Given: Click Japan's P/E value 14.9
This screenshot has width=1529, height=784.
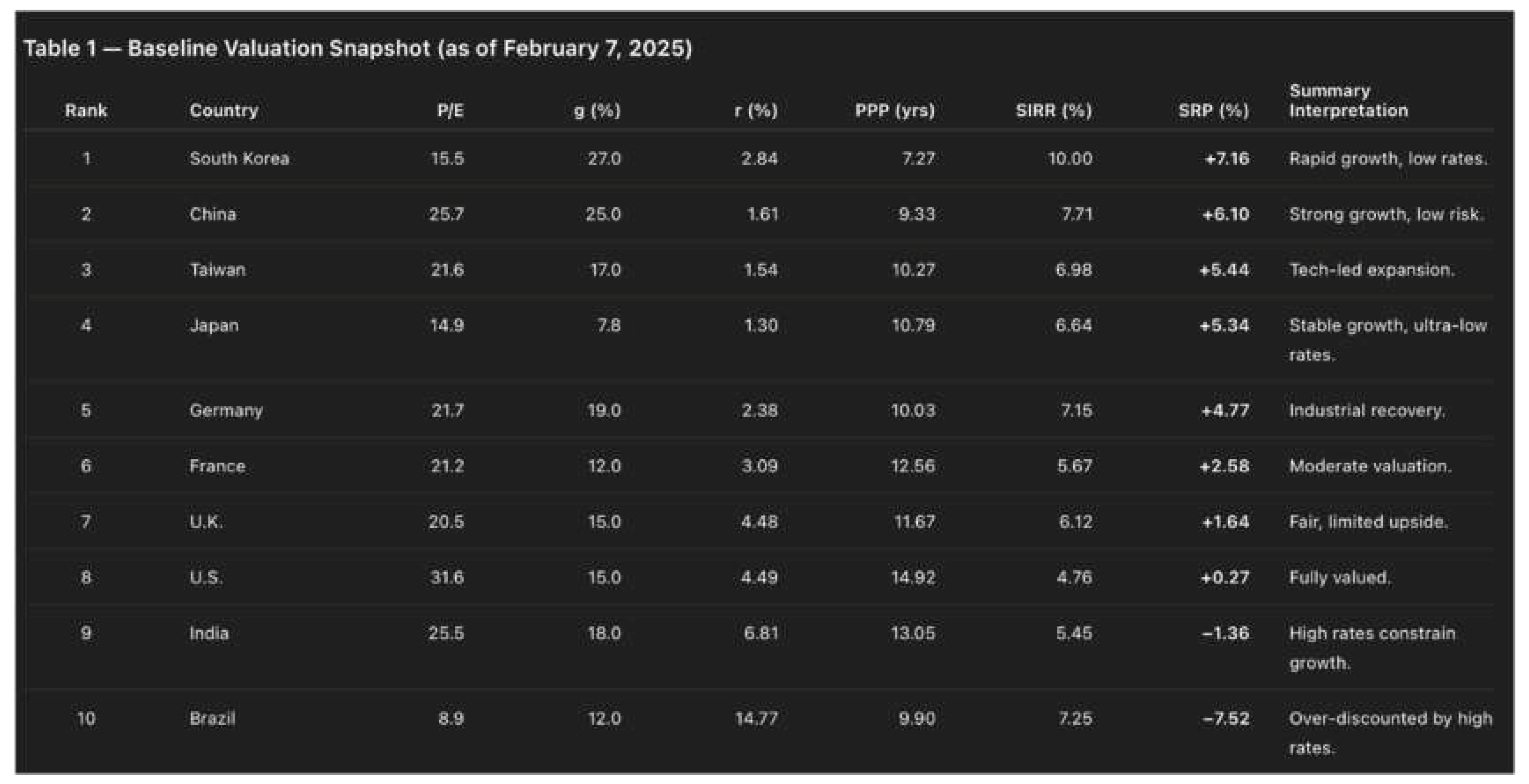Looking at the screenshot, I should tap(447, 325).
